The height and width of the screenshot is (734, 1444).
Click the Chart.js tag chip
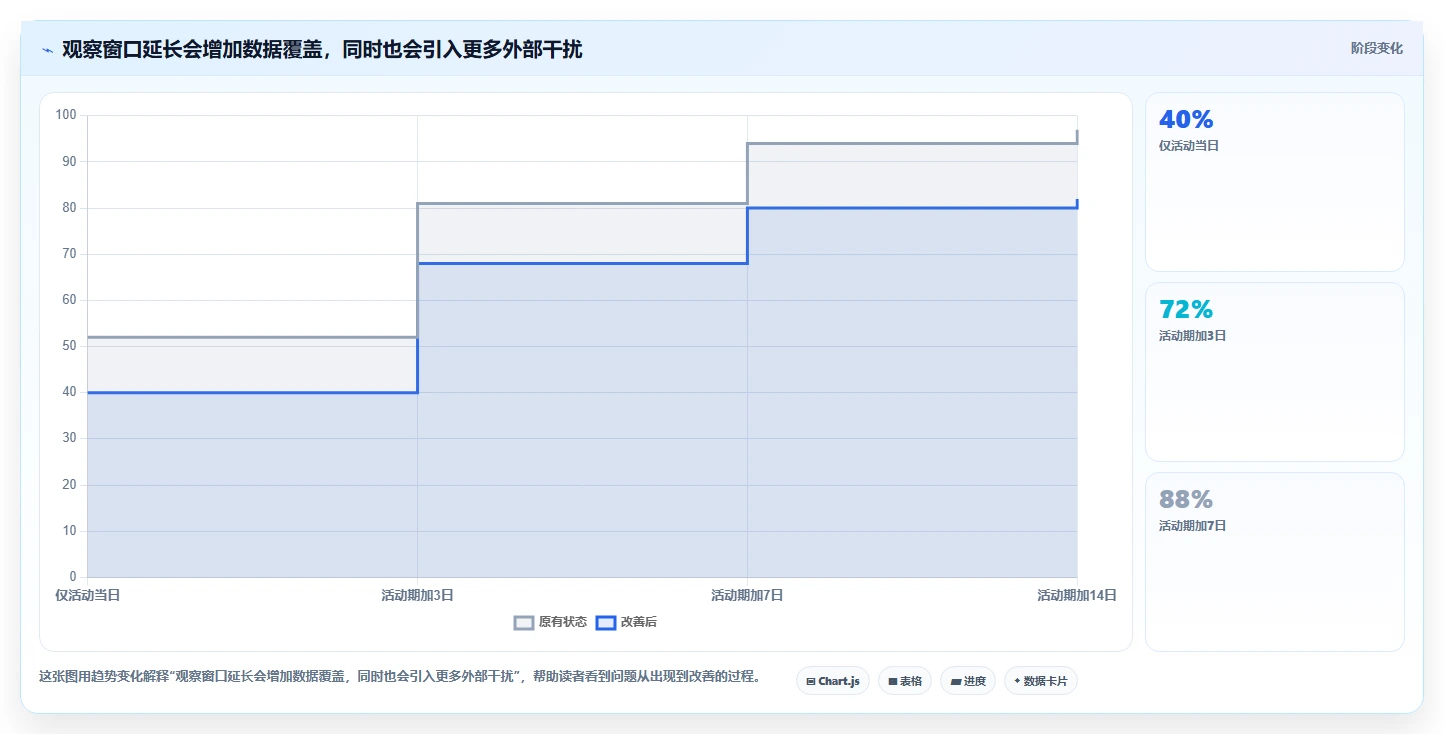[x=832, y=681]
